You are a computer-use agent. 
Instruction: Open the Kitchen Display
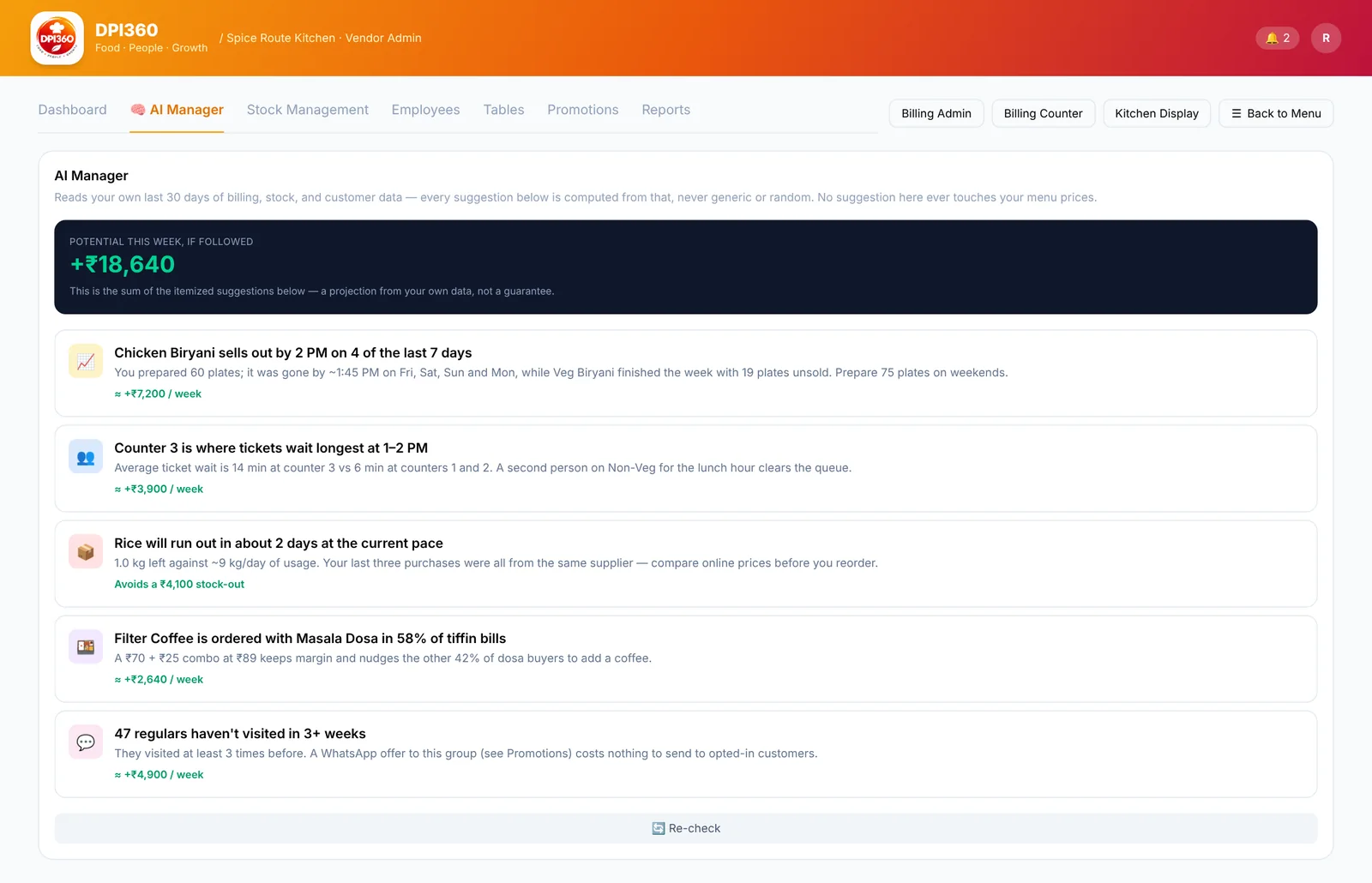pyautogui.click(x=1157, y=113)
